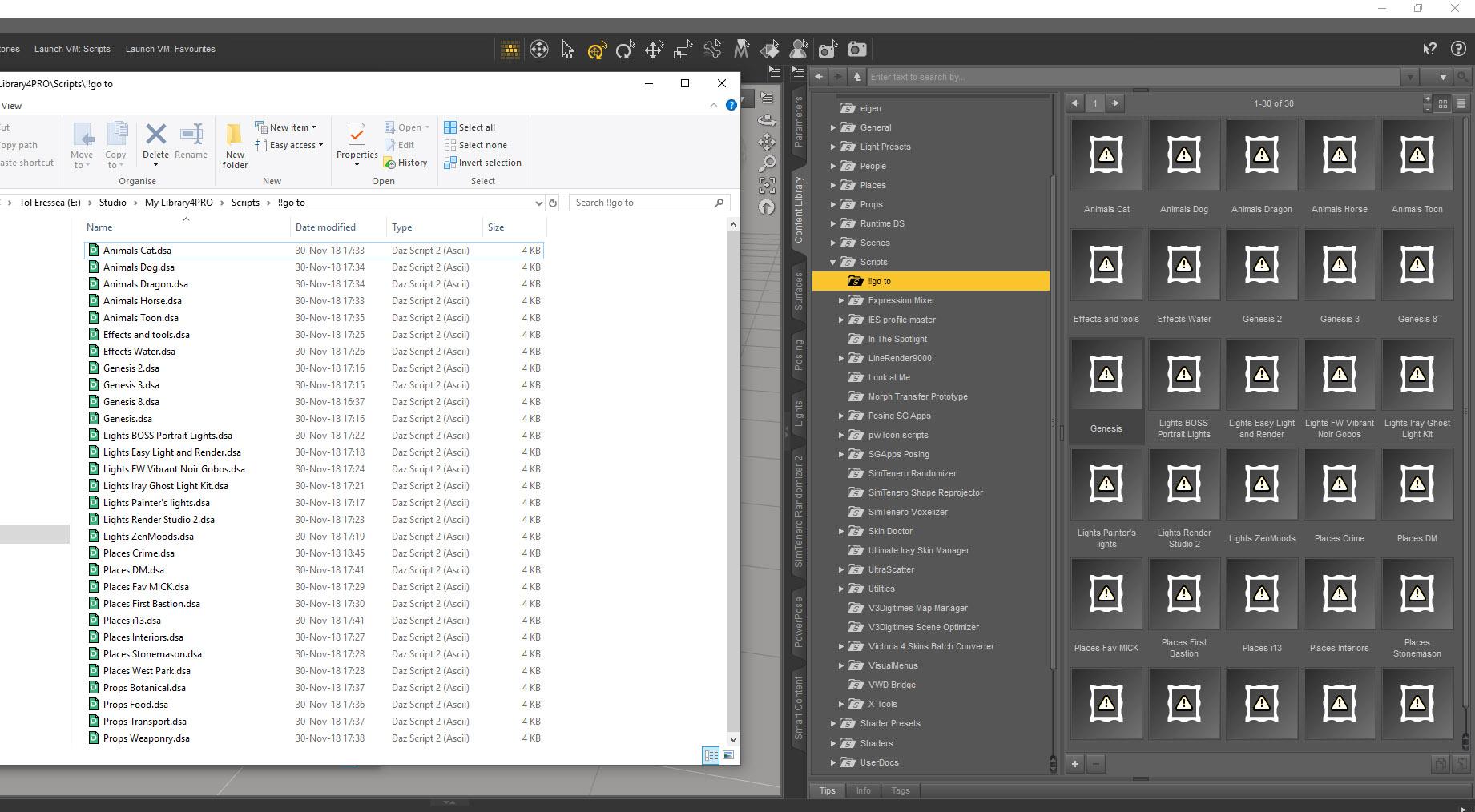Activate the Translate move tool
1475x812 pixels.
pos(654,50)
